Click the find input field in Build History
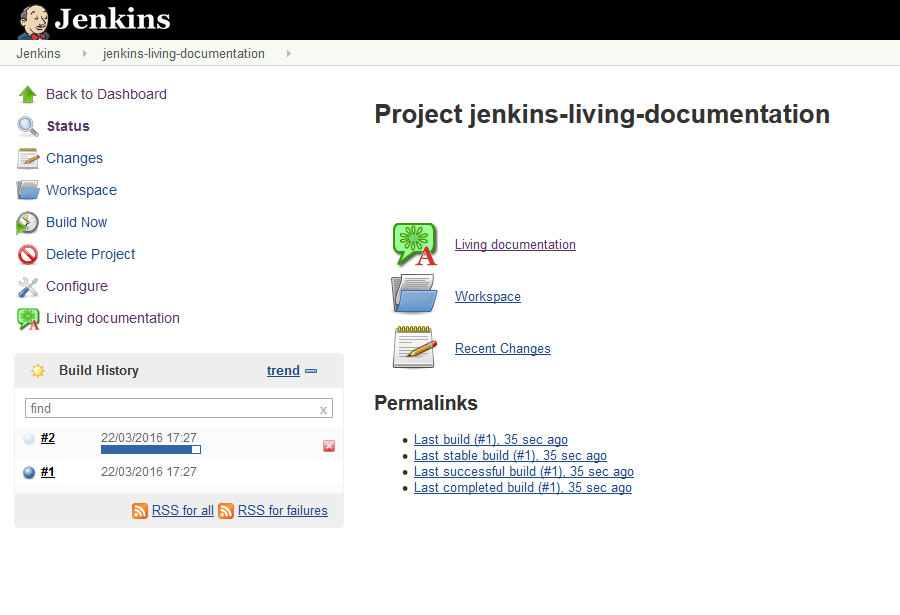 pos(179,408)
